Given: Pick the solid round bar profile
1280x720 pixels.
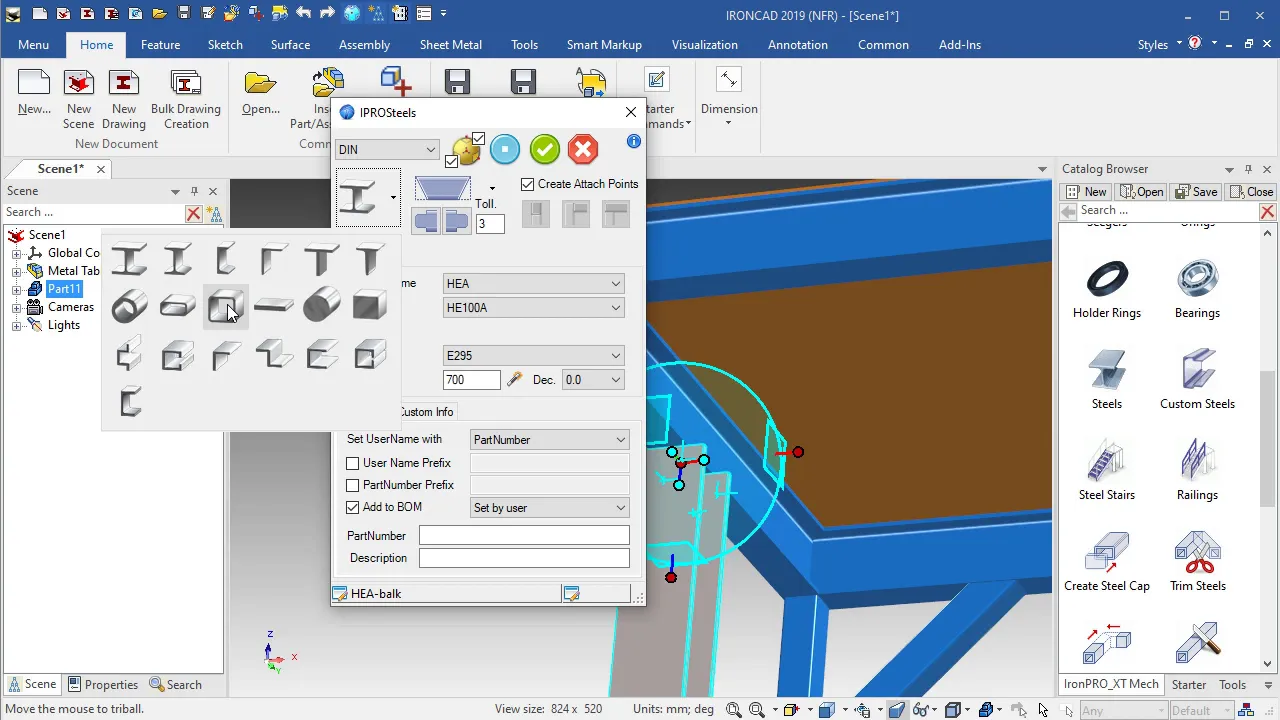Looking at the screenshot, I should click(x=321, y=307).
